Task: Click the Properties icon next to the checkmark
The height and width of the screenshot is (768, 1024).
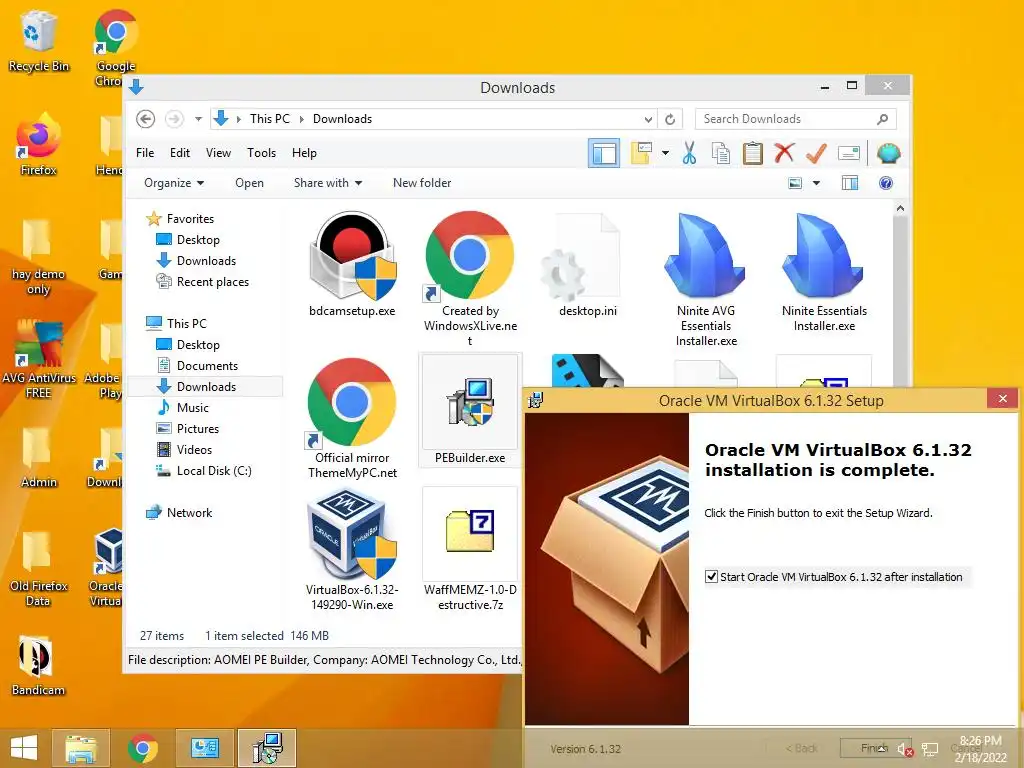Action: tap(848, 153)
